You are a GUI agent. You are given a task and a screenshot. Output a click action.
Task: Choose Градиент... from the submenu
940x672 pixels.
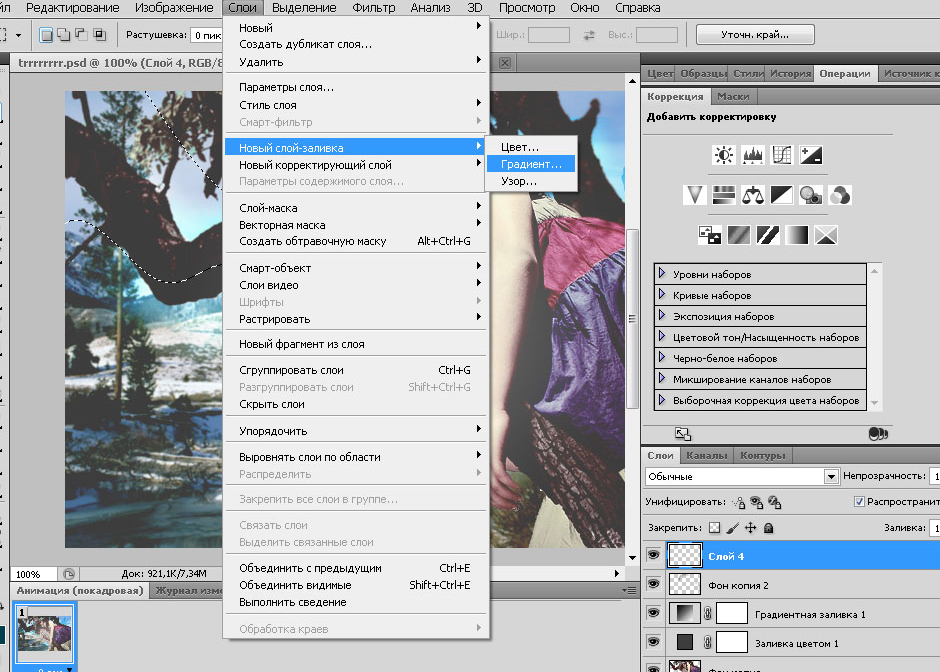point(531,164)
